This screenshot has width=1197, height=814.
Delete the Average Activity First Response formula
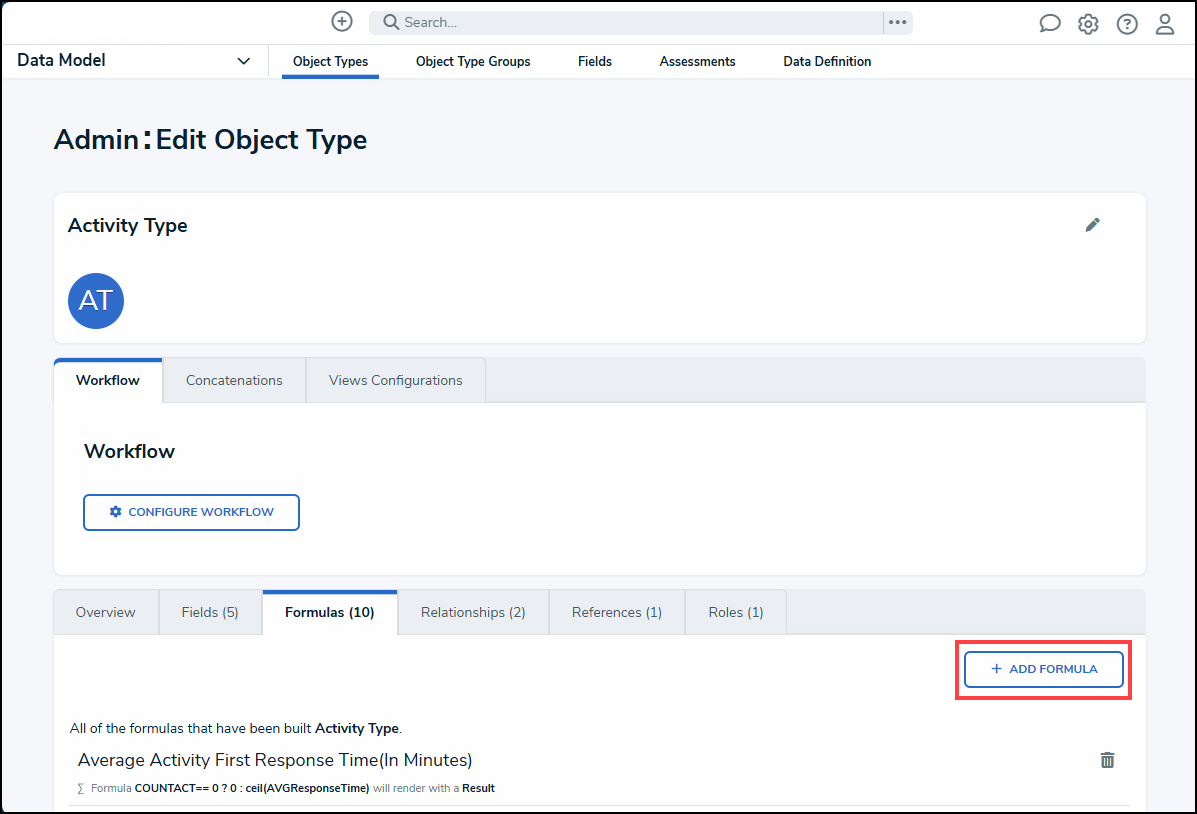tap(1107, 760)
